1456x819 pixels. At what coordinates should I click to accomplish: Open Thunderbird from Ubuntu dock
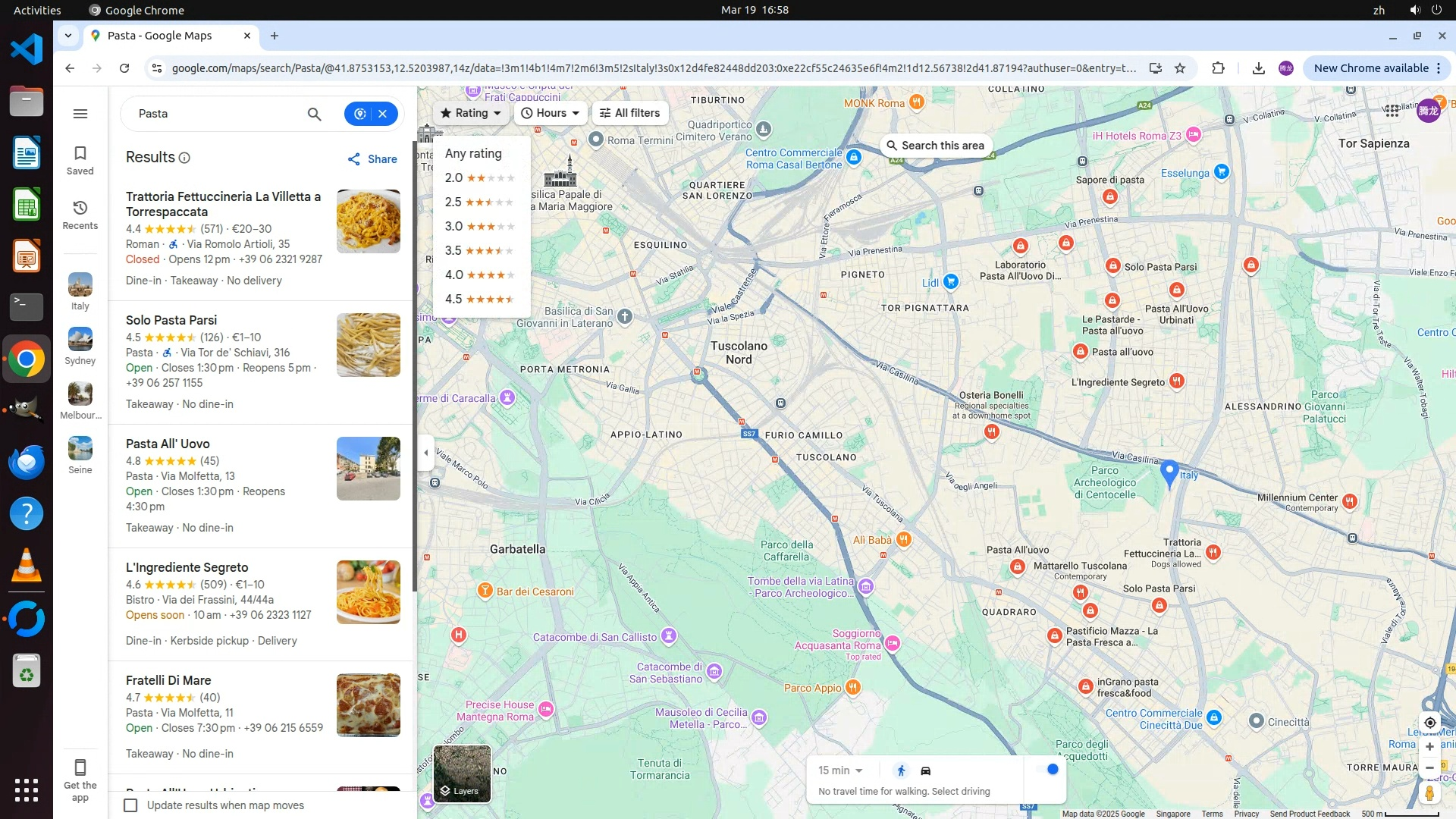click(x=27, y=462)
